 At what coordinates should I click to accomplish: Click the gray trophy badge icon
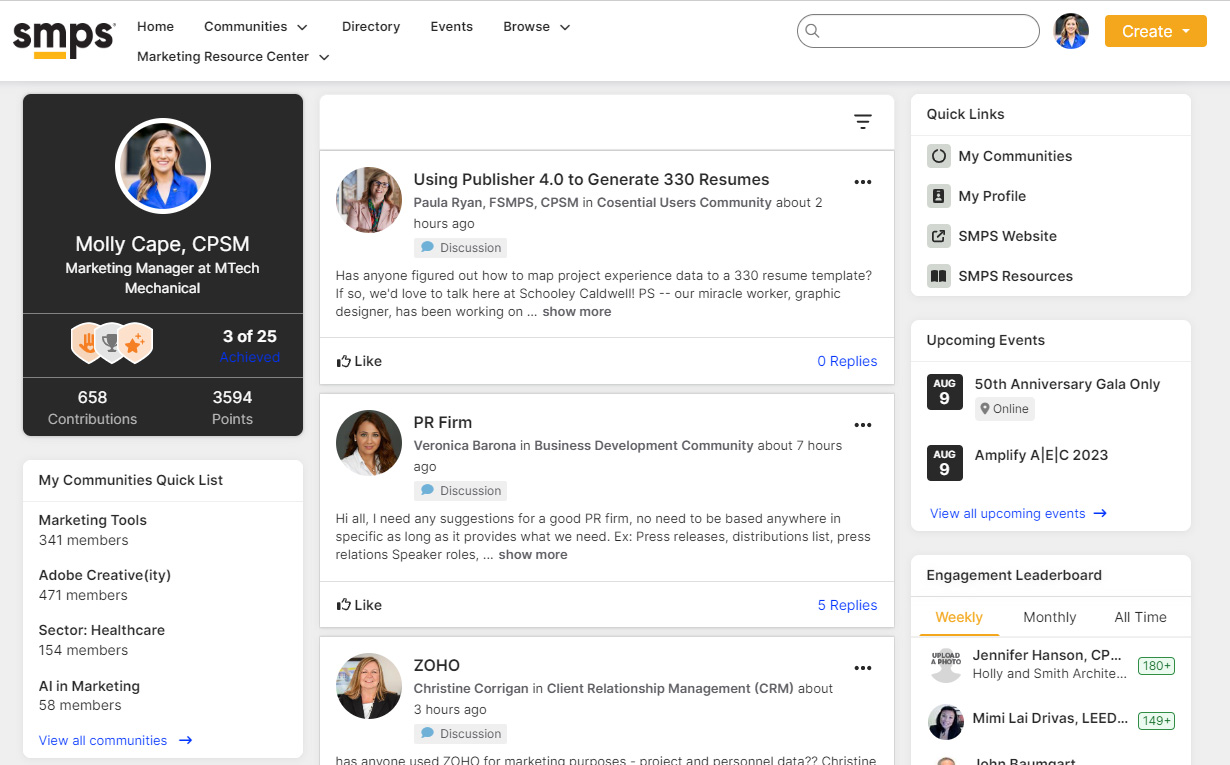pos(111,343)
